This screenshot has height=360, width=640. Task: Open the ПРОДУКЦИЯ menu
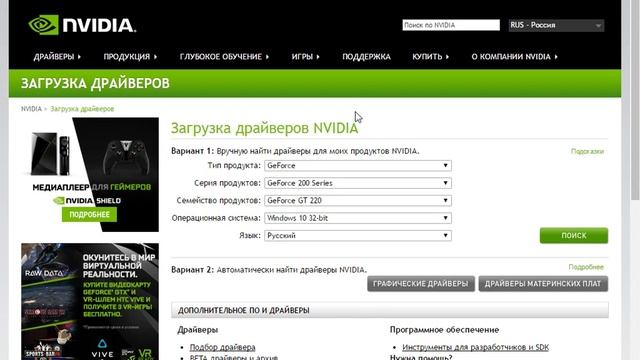(x=130, y=57)
